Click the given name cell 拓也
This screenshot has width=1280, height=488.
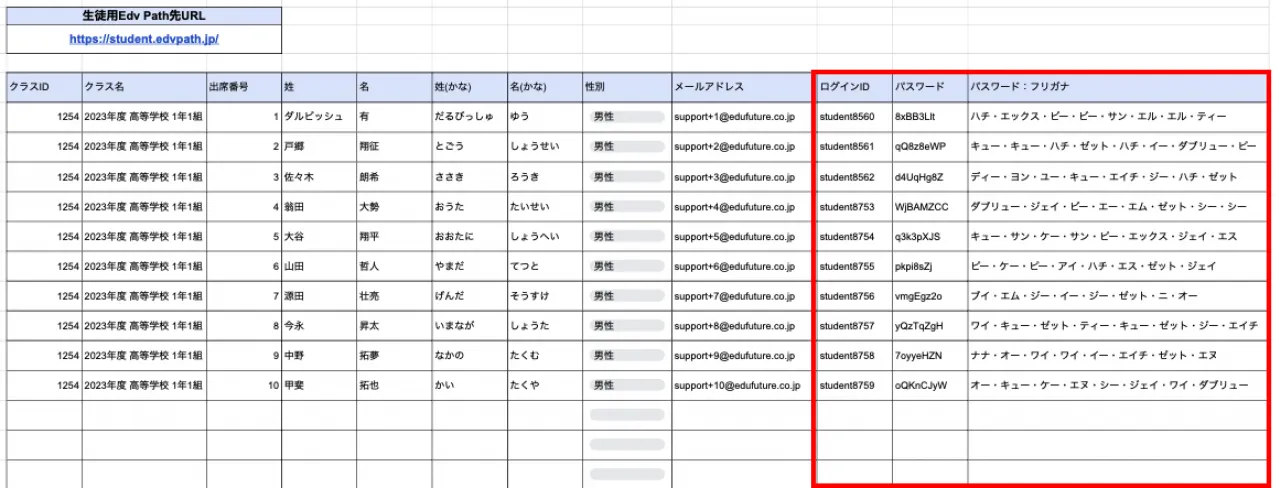[394, 385]
